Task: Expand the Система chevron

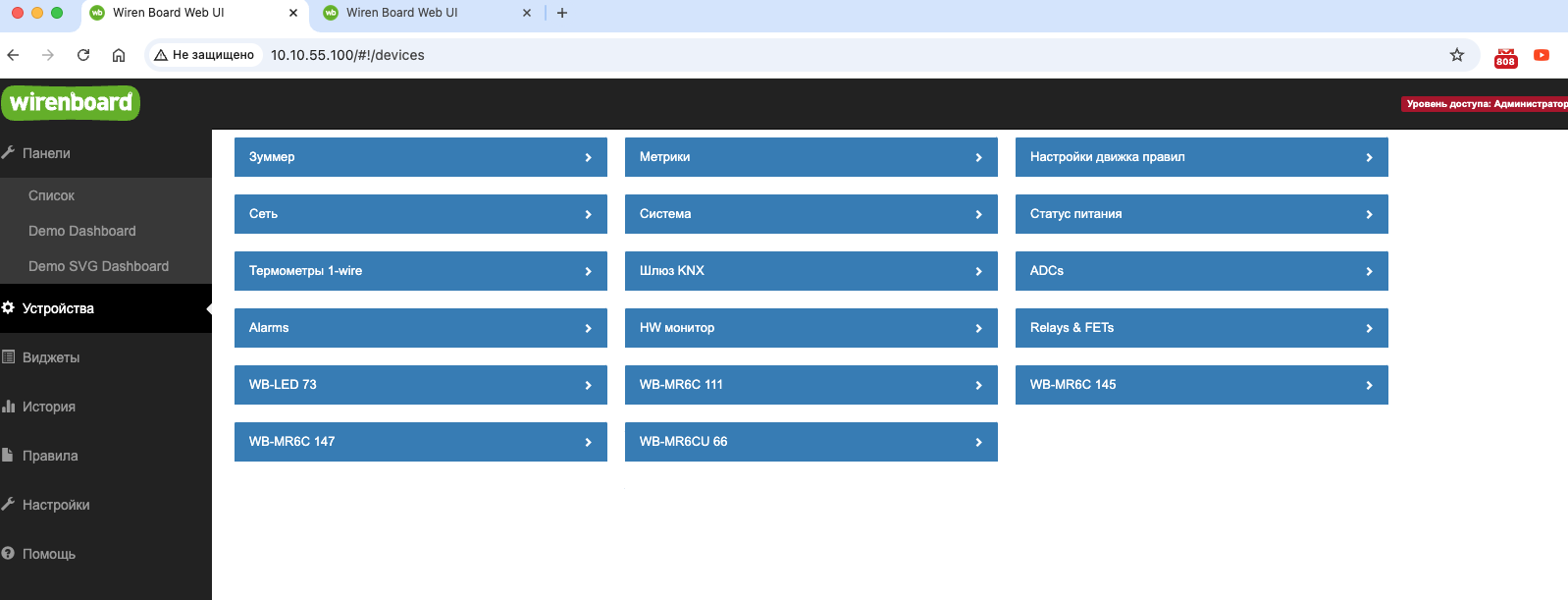Action: (978, 214)
